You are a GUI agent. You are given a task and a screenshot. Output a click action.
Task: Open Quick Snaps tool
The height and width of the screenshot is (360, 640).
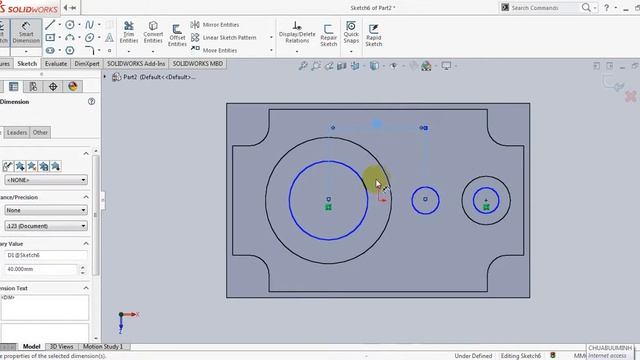point(351,32)
